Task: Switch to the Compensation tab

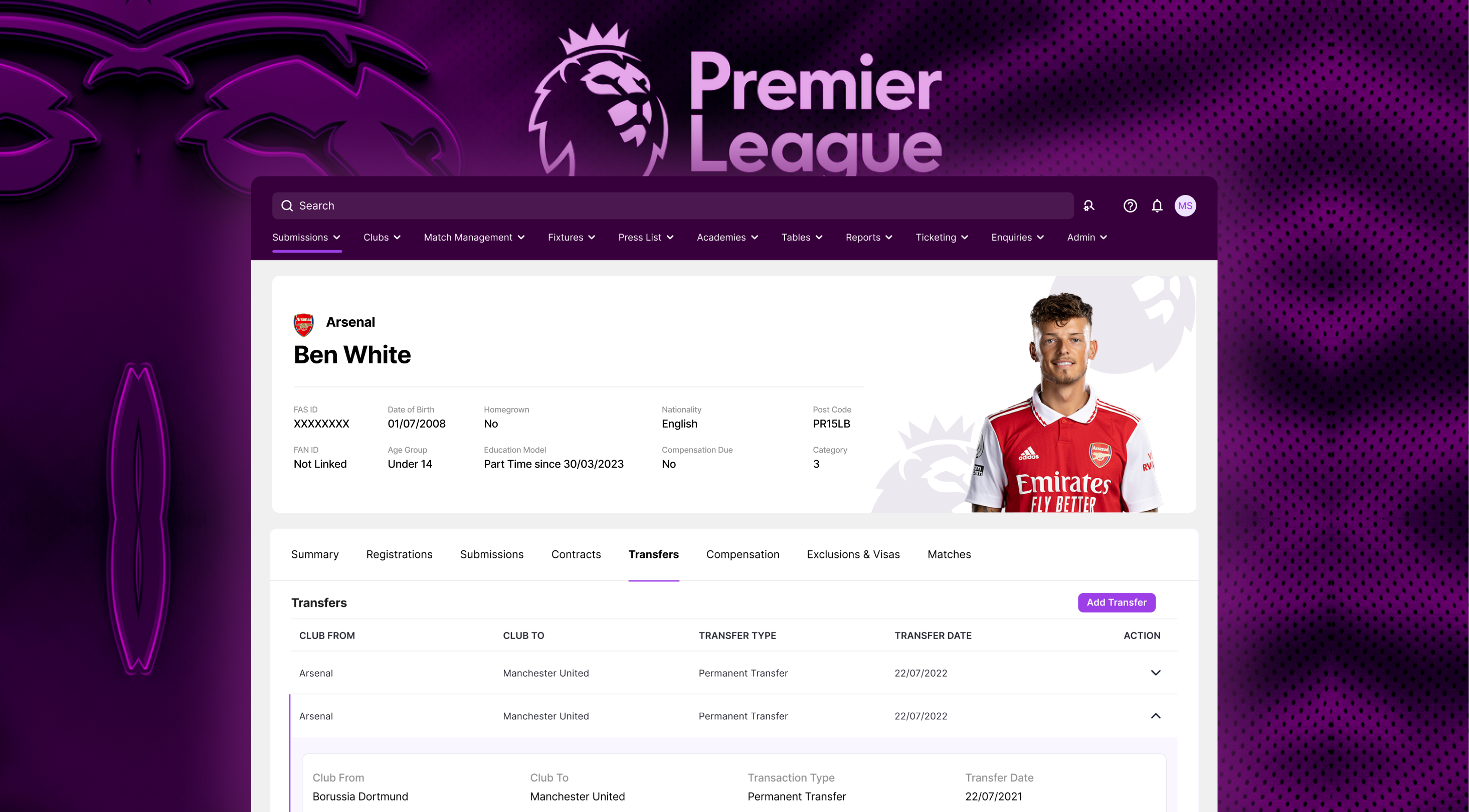Action: 743,554
